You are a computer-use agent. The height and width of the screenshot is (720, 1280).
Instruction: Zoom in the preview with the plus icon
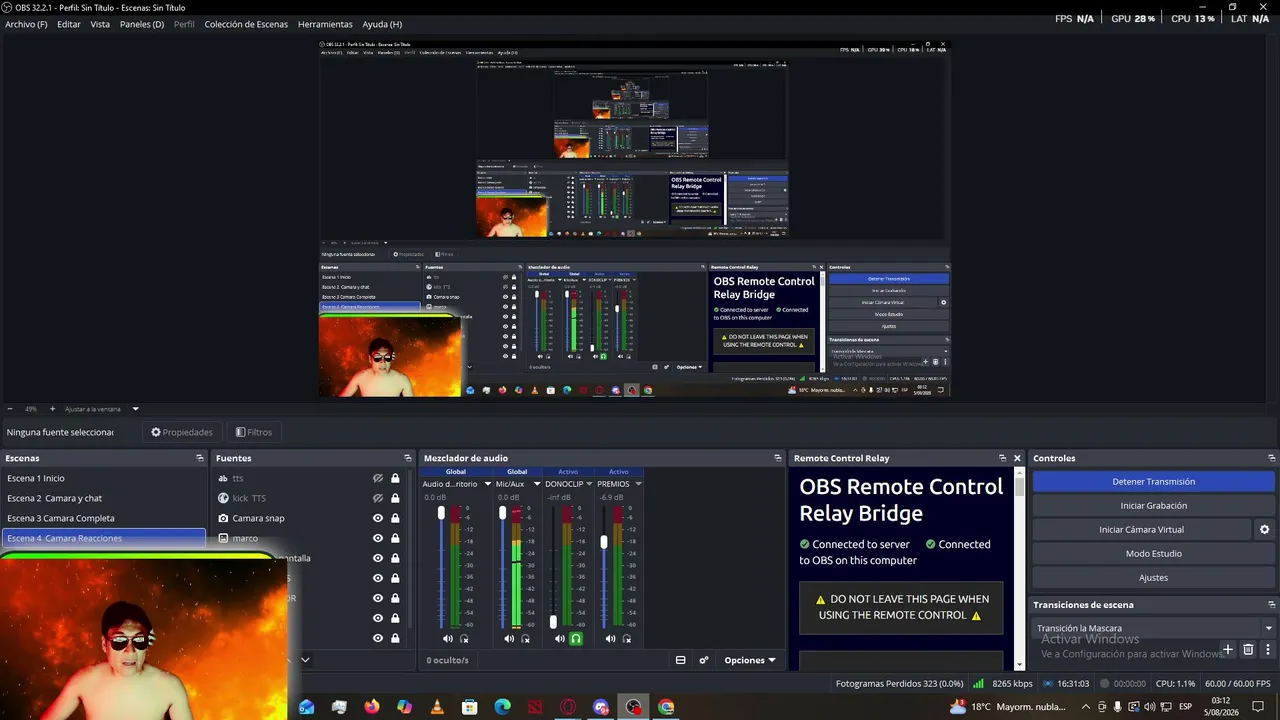(x=53, y=409)
